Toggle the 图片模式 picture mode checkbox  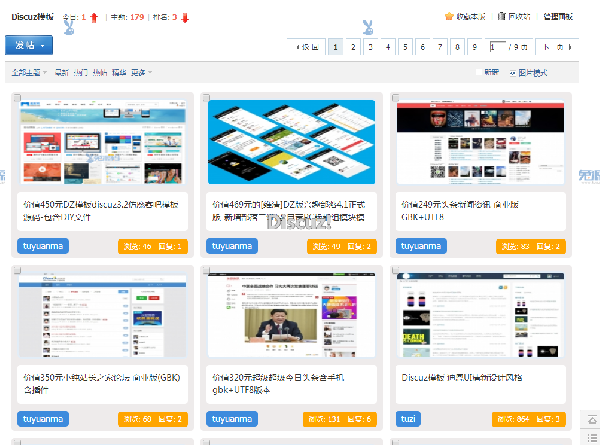point(513,73)
